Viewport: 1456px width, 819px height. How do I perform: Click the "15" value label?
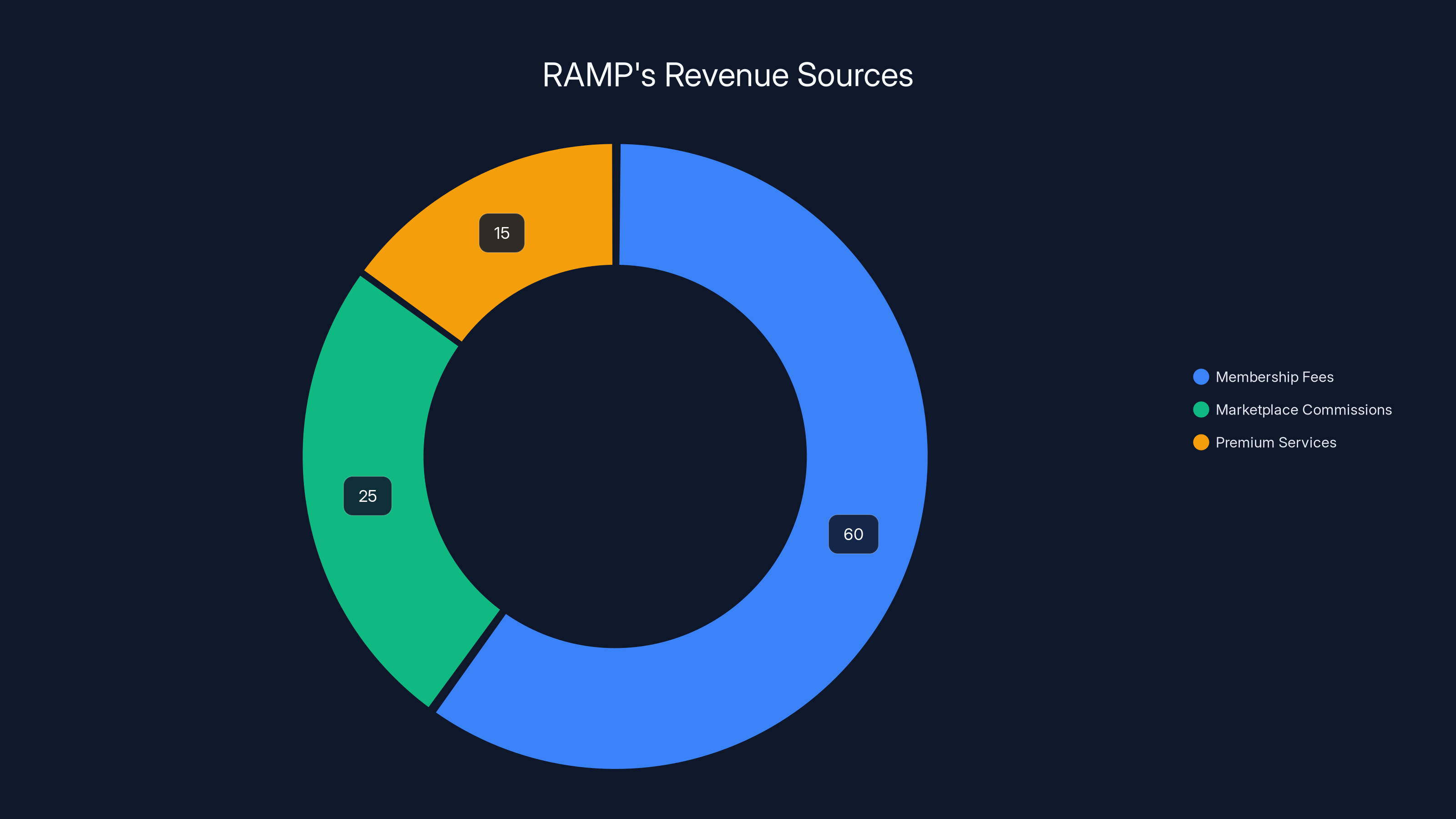tap(502, 233)
